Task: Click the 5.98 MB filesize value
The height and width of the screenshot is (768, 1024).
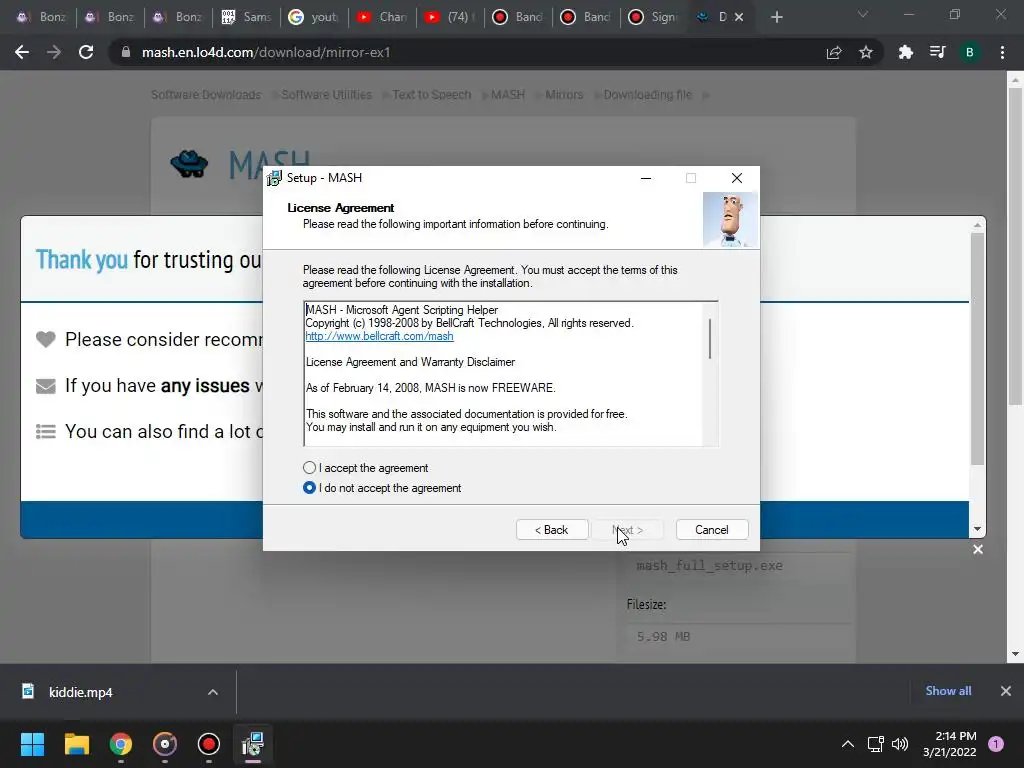Action: click(663, 636)
